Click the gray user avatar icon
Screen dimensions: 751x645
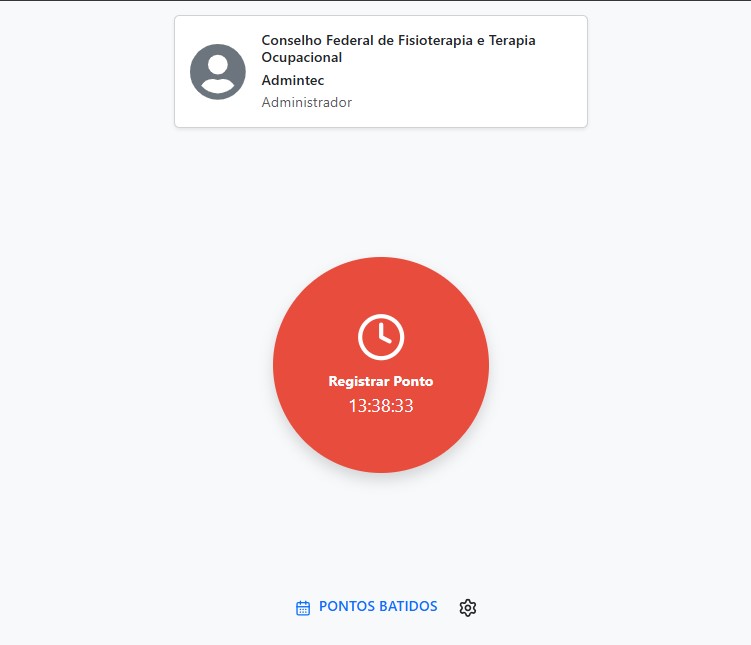(x=218, y=72)
